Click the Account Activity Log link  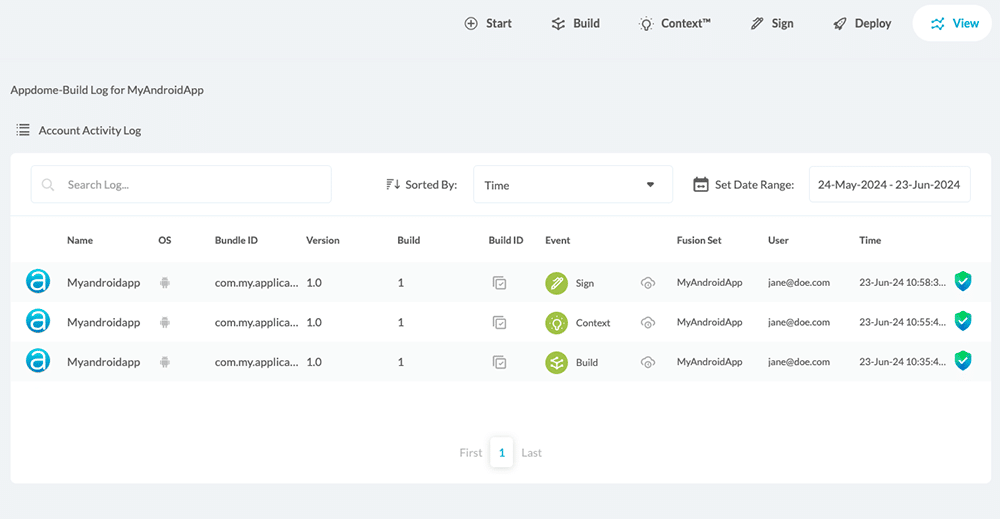click(89, 130)
